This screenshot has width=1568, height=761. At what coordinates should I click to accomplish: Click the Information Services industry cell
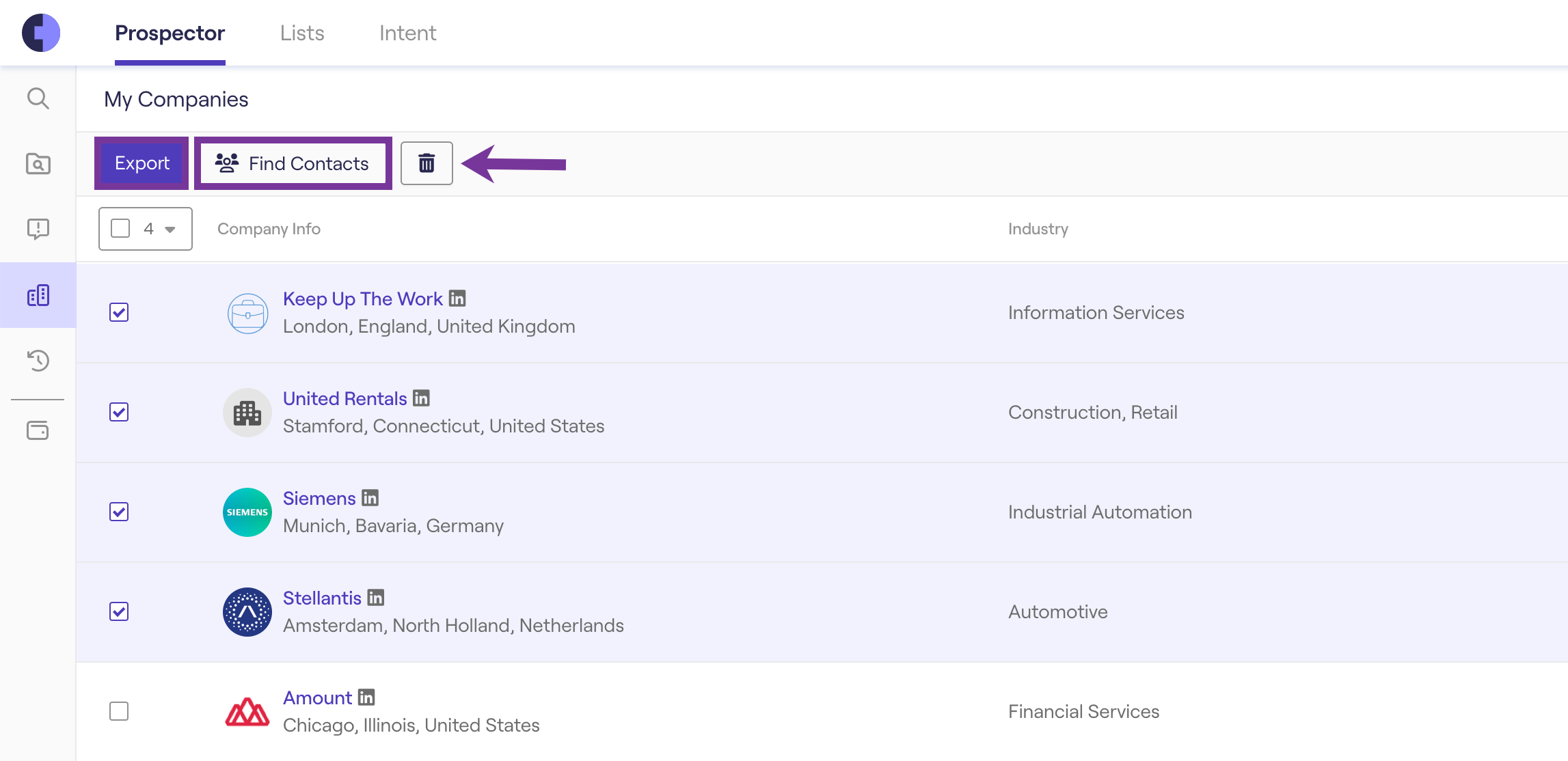click(x=1096, y=312)
